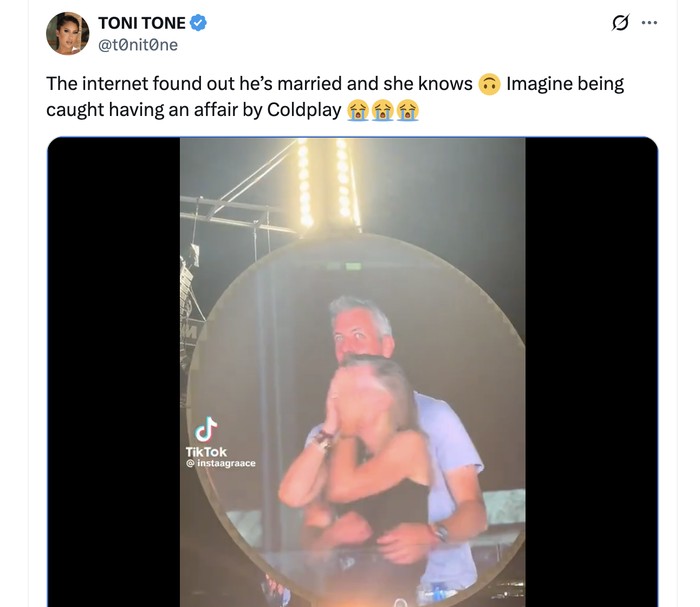This screenshot has height=607, width=700.
Task: Open the three-dot More options menu
Action: click(650, 24)
